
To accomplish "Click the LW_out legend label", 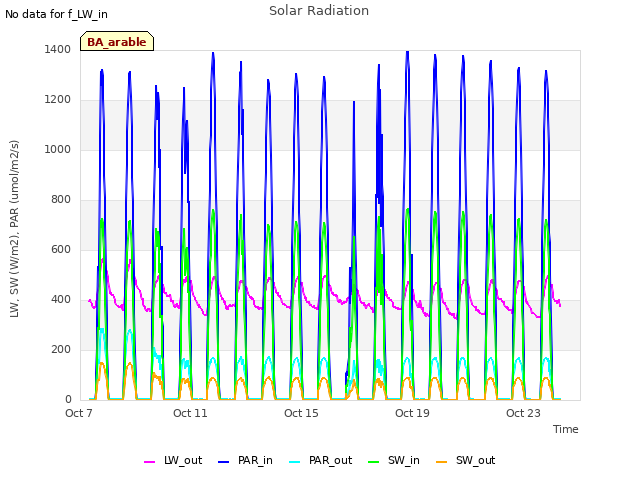I will click(x=183, y=460).
